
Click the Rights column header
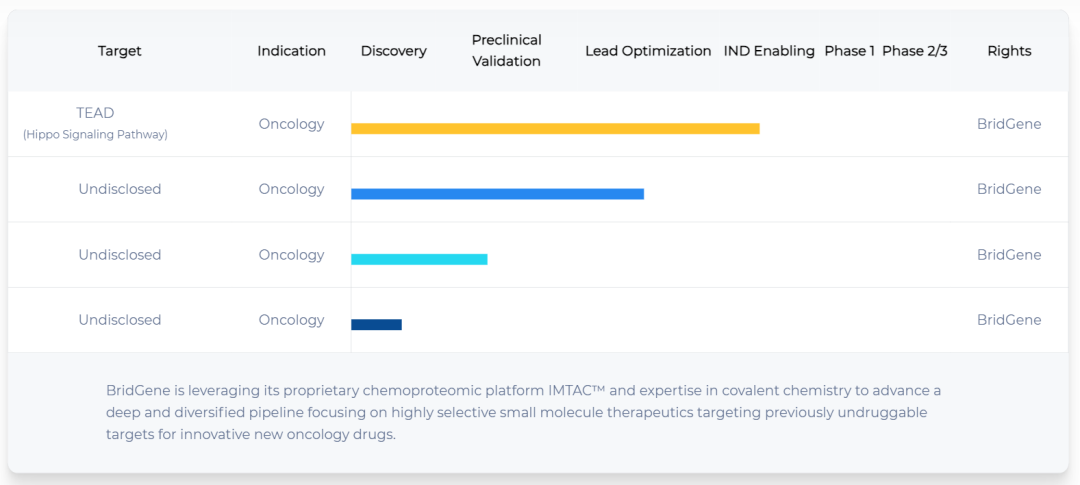1009,51
